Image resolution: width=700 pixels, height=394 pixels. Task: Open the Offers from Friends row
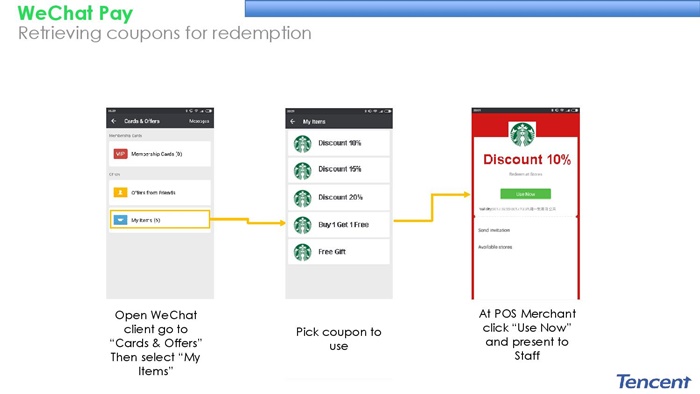[159, 193]
